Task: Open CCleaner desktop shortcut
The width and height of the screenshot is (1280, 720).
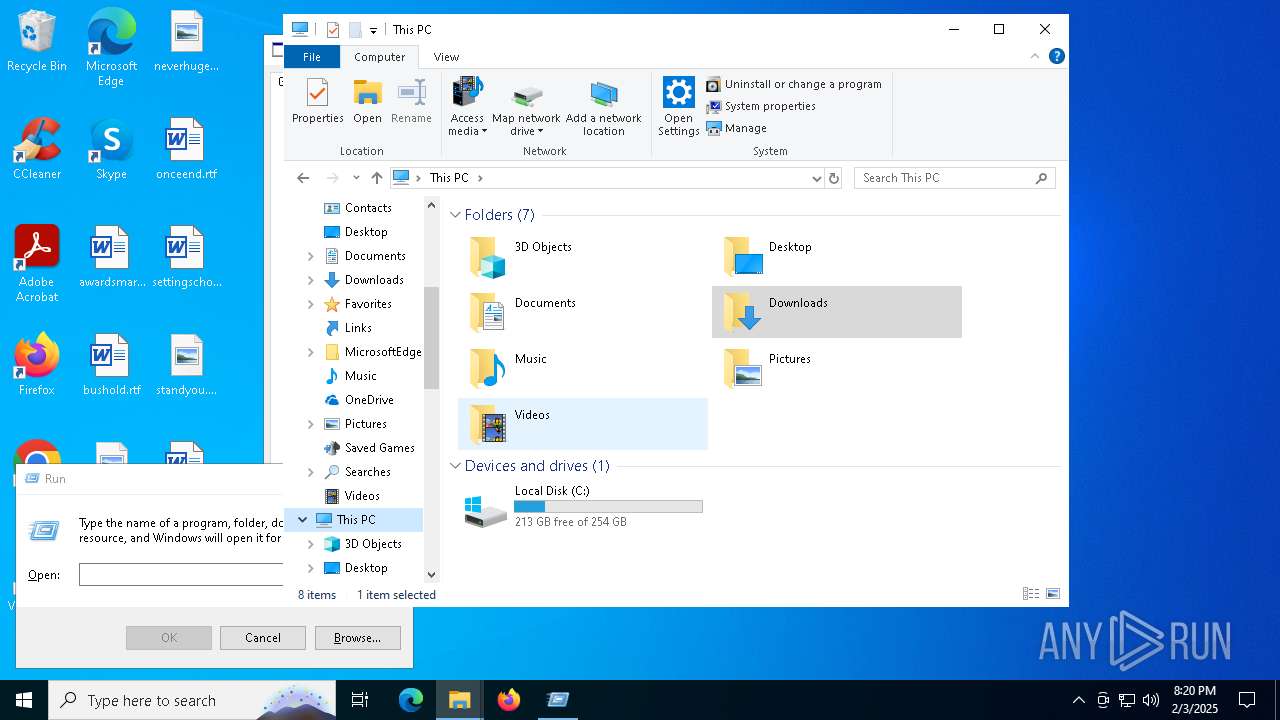Action: pyautogui.click(x=37, y=149)
